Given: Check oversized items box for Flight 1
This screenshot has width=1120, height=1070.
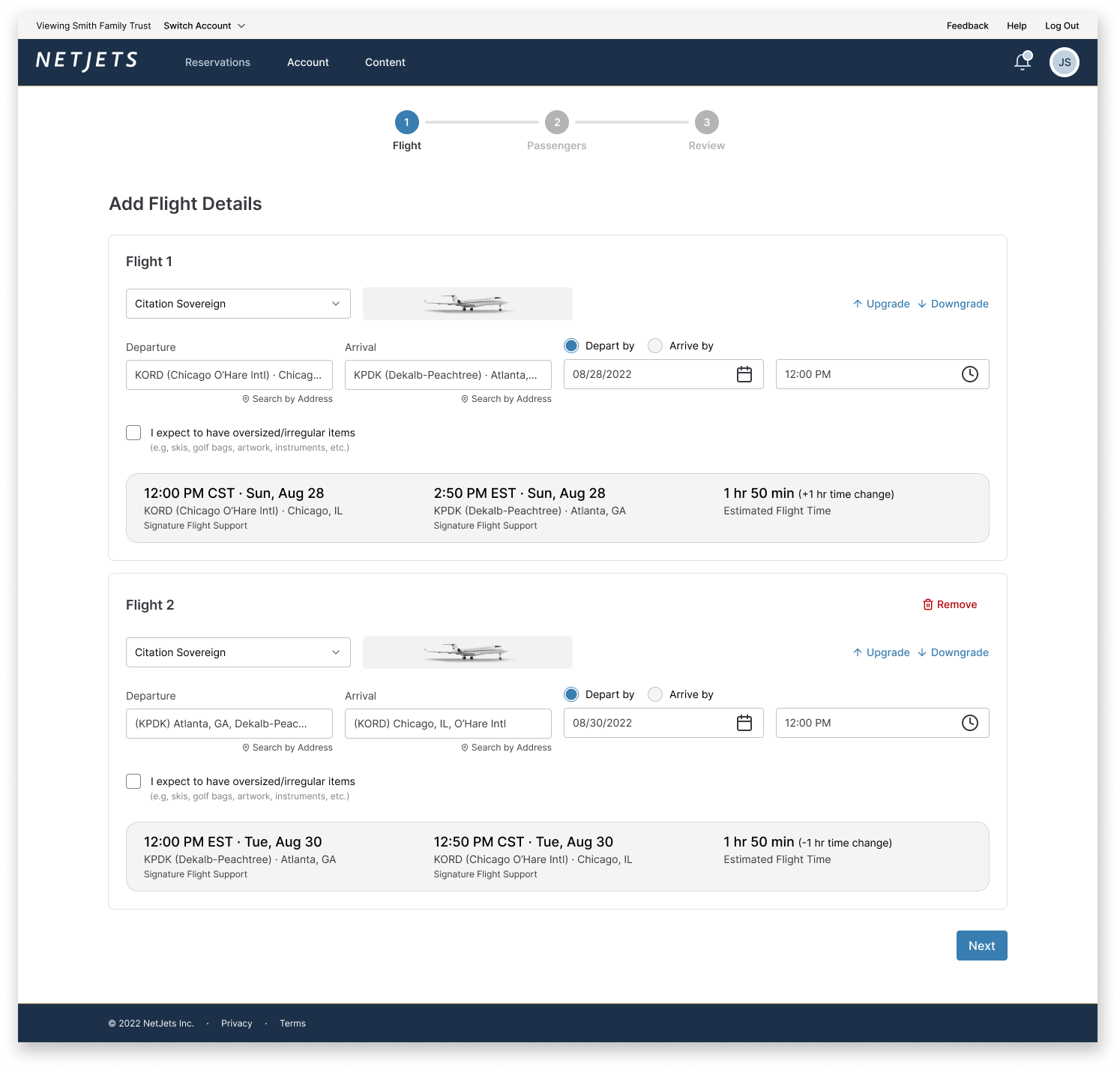Looking at the screenshot, I should (x=133, y=433).
